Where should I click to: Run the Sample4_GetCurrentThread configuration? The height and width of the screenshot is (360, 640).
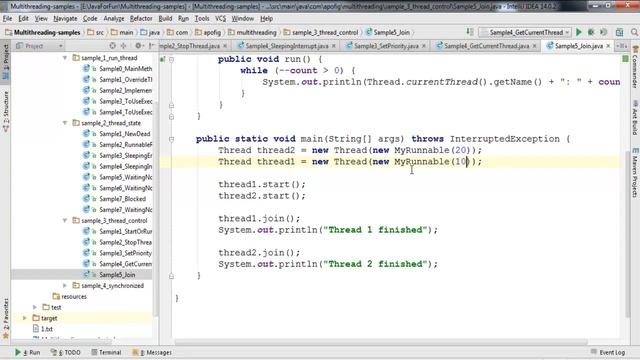tap(578, 32)
